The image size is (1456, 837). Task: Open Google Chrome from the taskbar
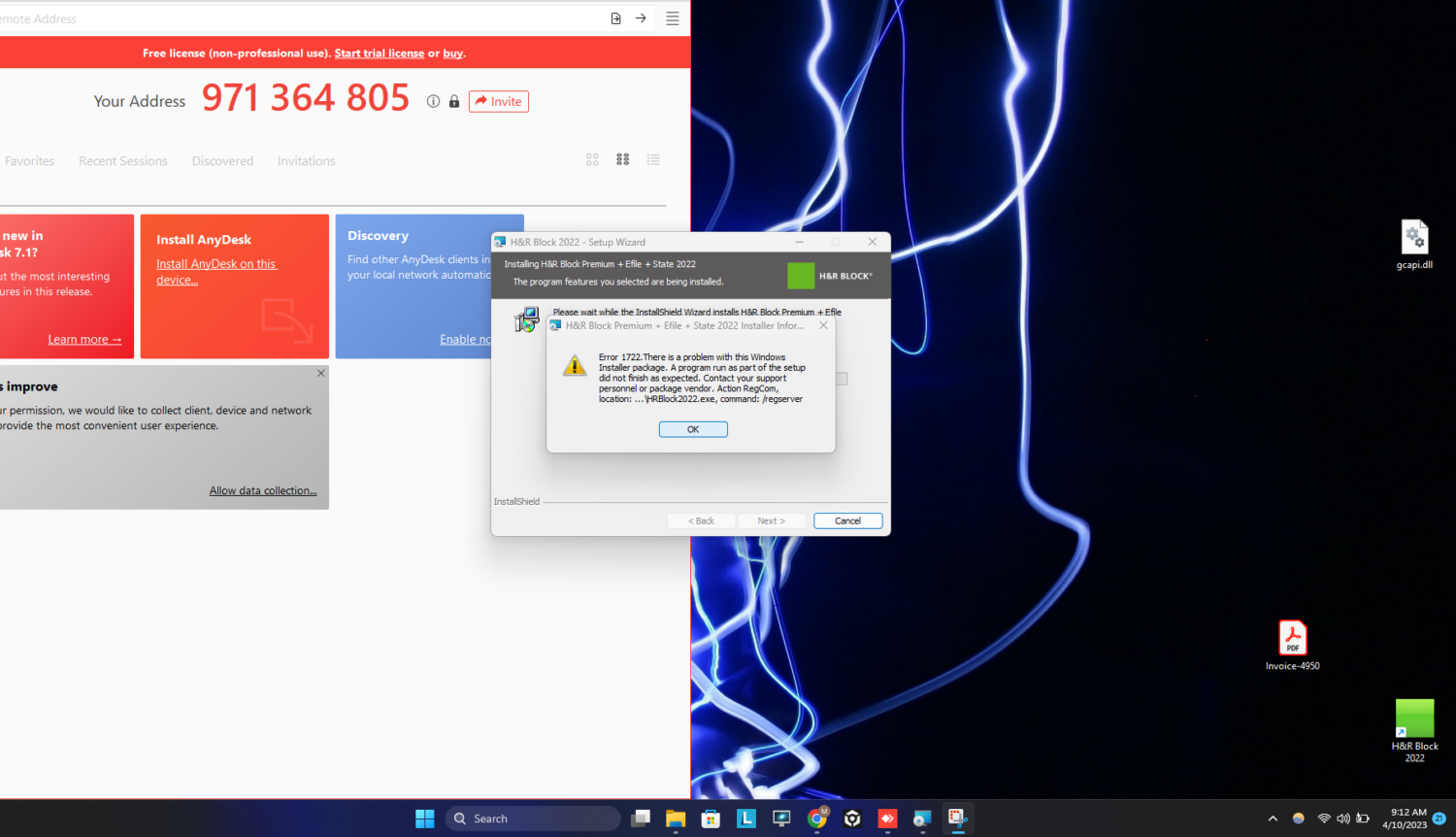point(817,819)
